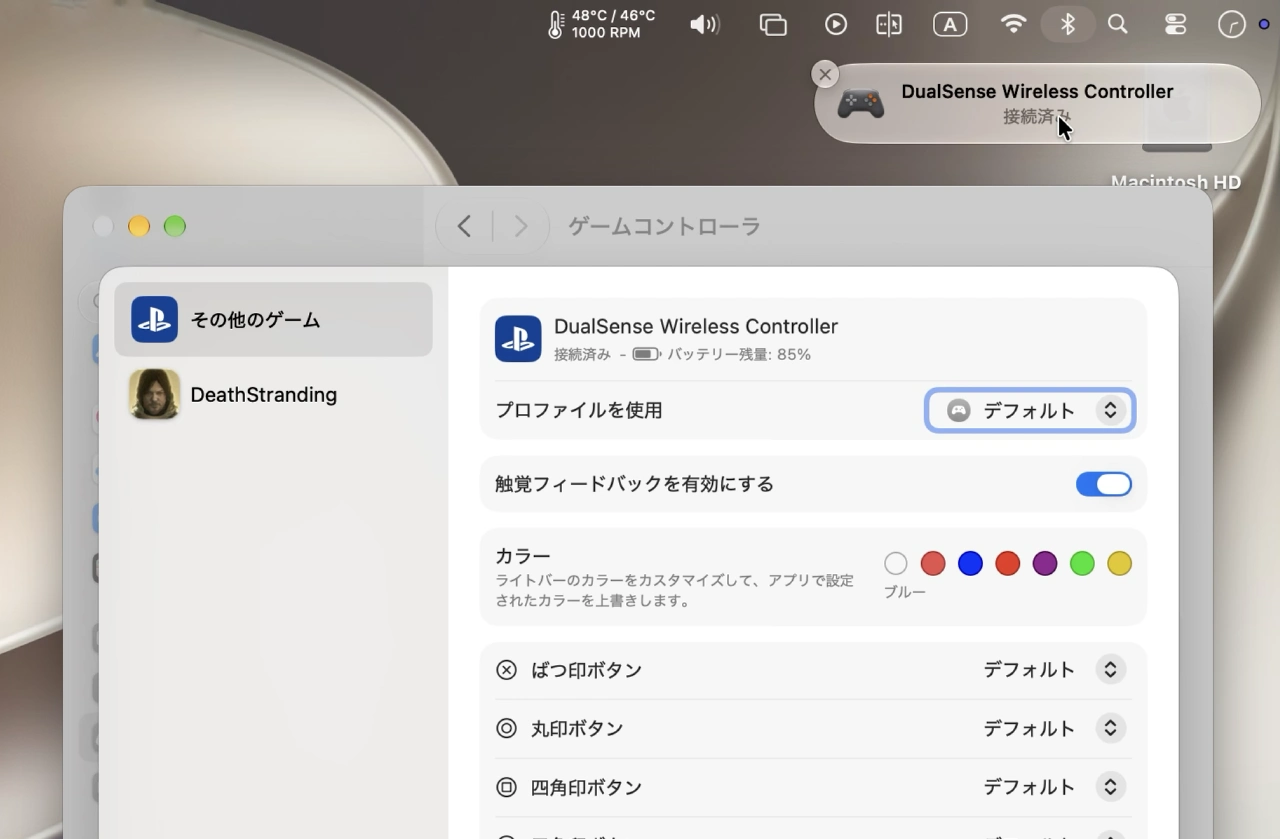Choose the blue light bar color
1280x839 pixels.
coord(970,563)
